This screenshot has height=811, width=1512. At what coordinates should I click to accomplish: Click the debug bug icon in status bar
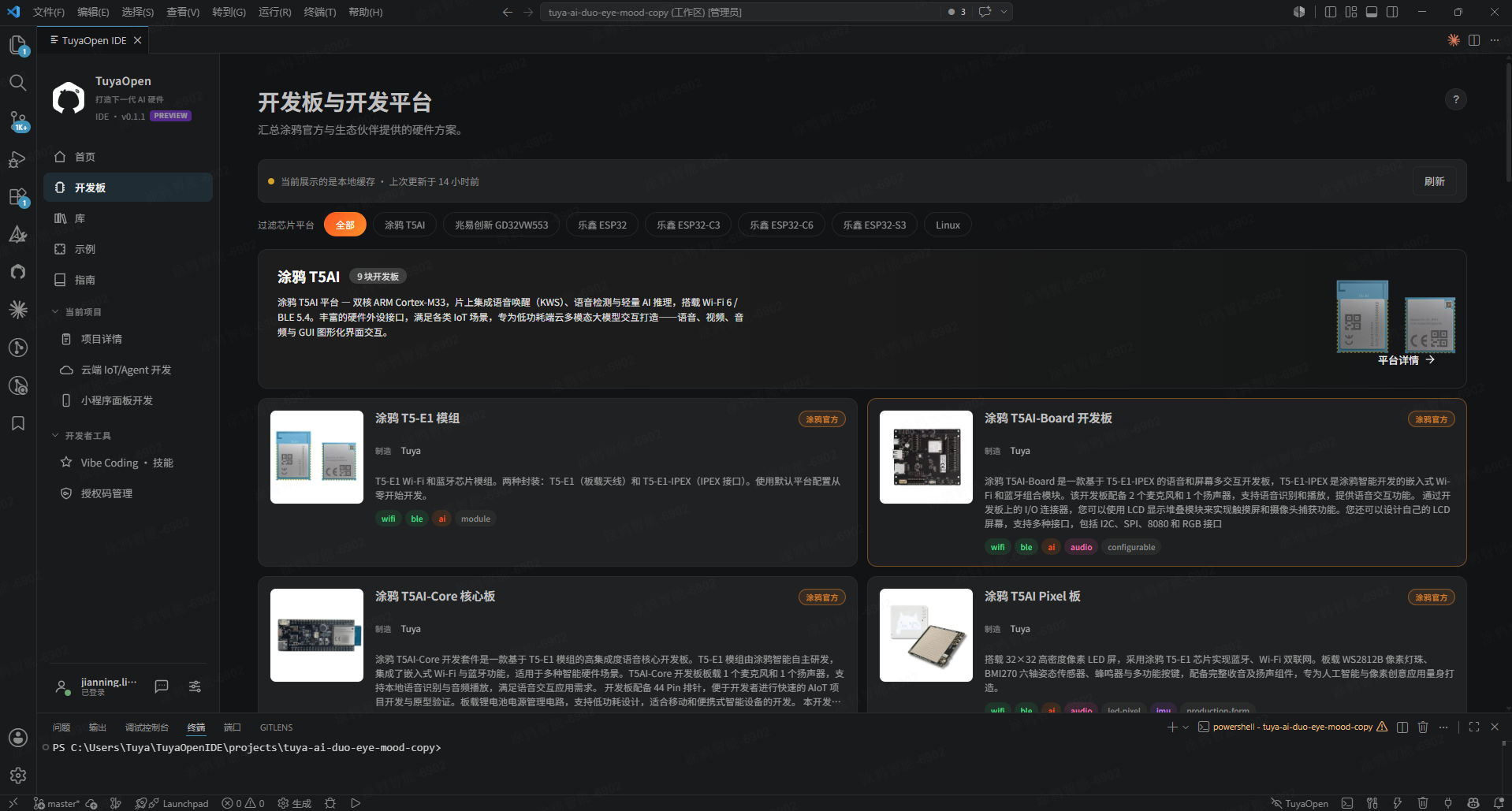click(330, 803)
